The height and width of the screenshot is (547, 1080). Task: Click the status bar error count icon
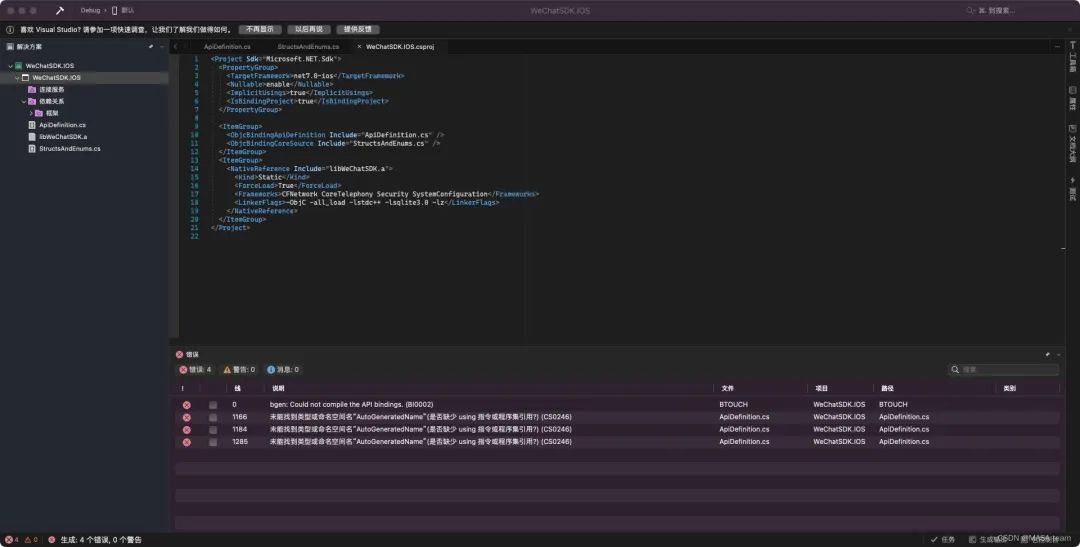click(9, 540)
